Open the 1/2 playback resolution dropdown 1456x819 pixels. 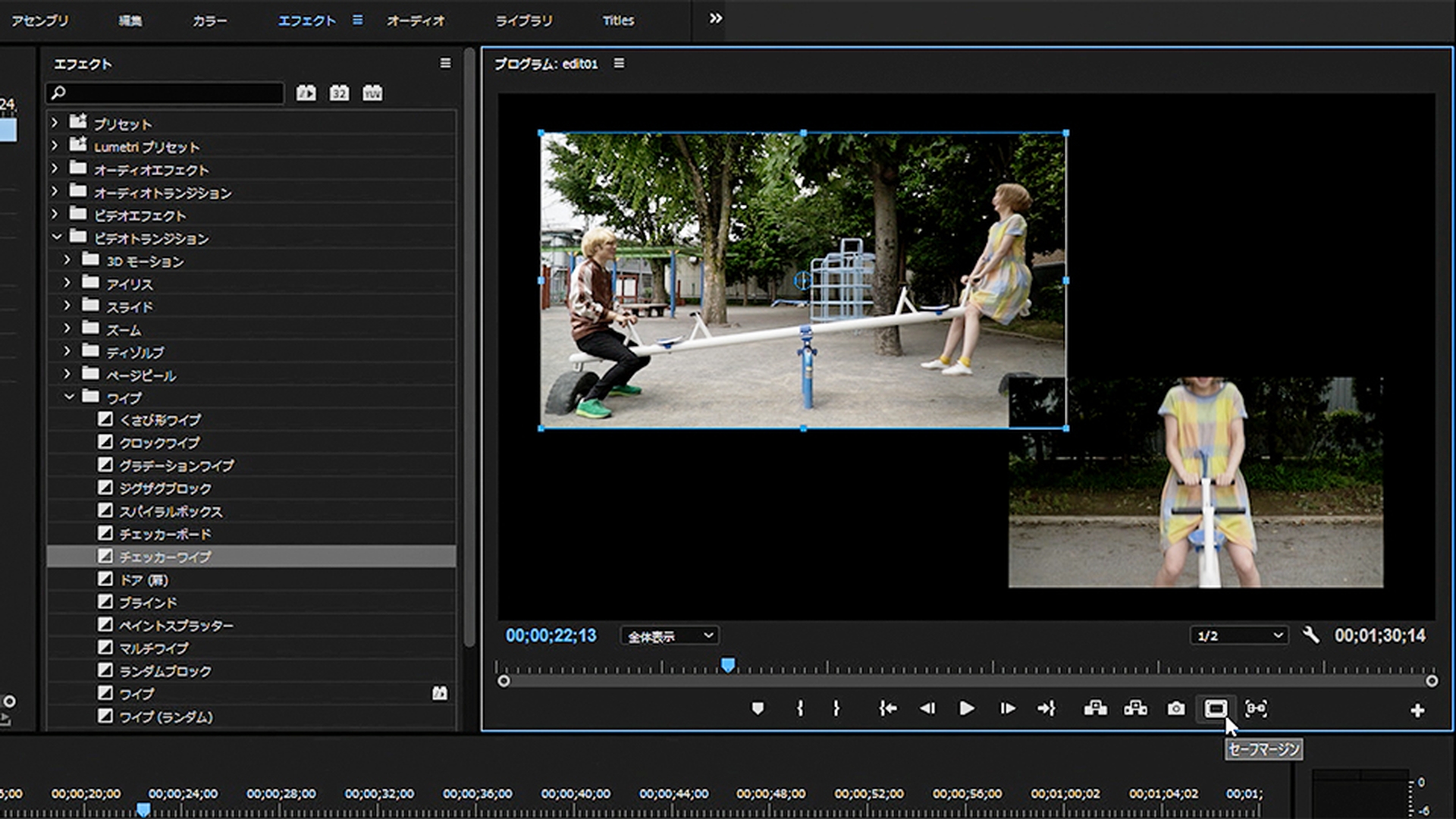click(x=1239, y=635)
